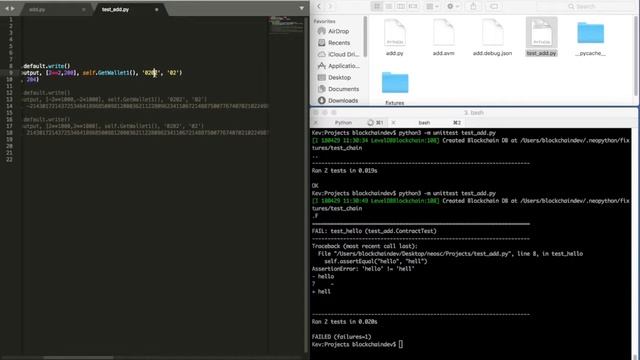
Task: Switch Finder to icon view
Action: (x=377, y=6)
